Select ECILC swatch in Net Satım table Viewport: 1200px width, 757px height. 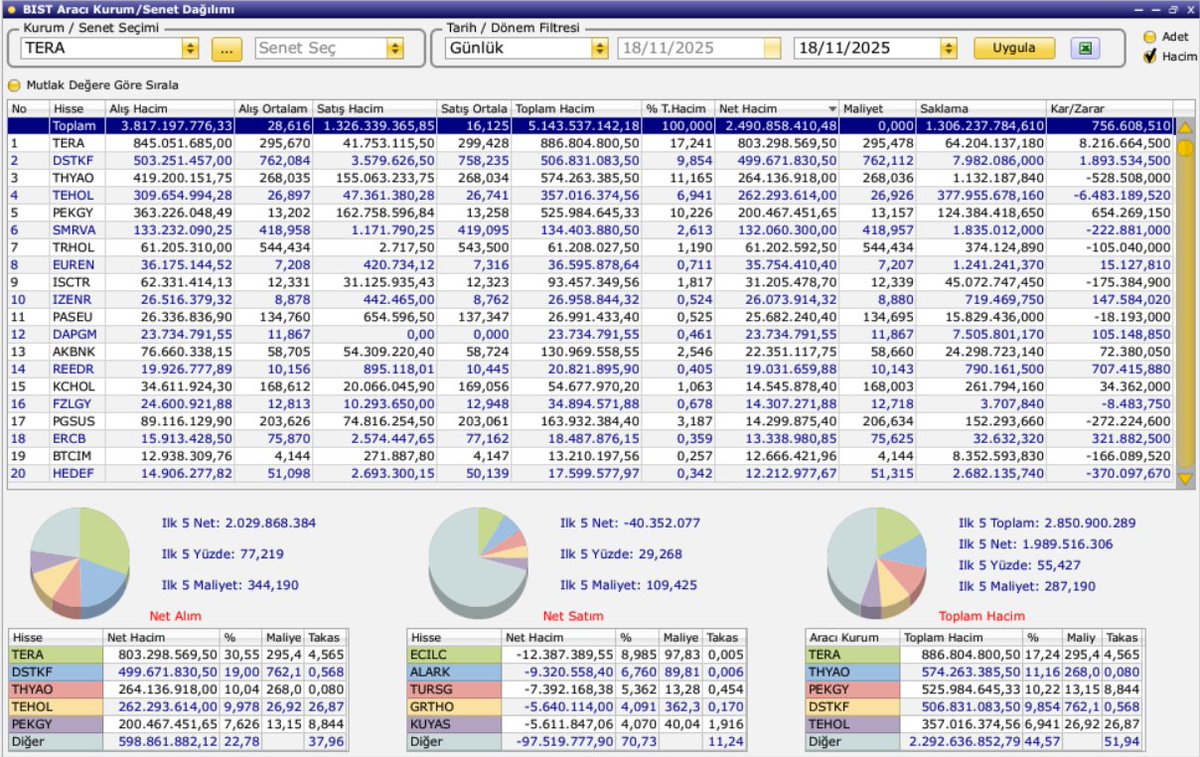(x=455, y=653)
